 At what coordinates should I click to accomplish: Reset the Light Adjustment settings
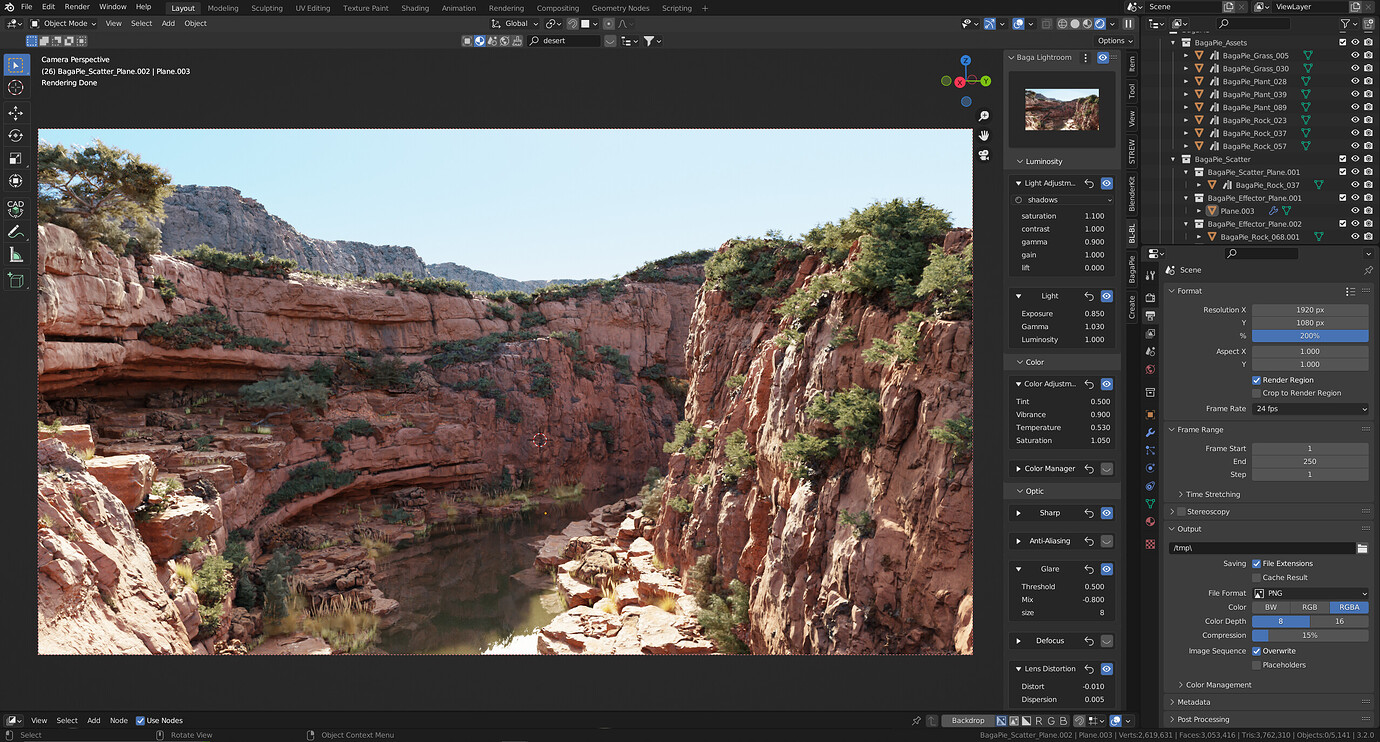(x=1089, y=183)
